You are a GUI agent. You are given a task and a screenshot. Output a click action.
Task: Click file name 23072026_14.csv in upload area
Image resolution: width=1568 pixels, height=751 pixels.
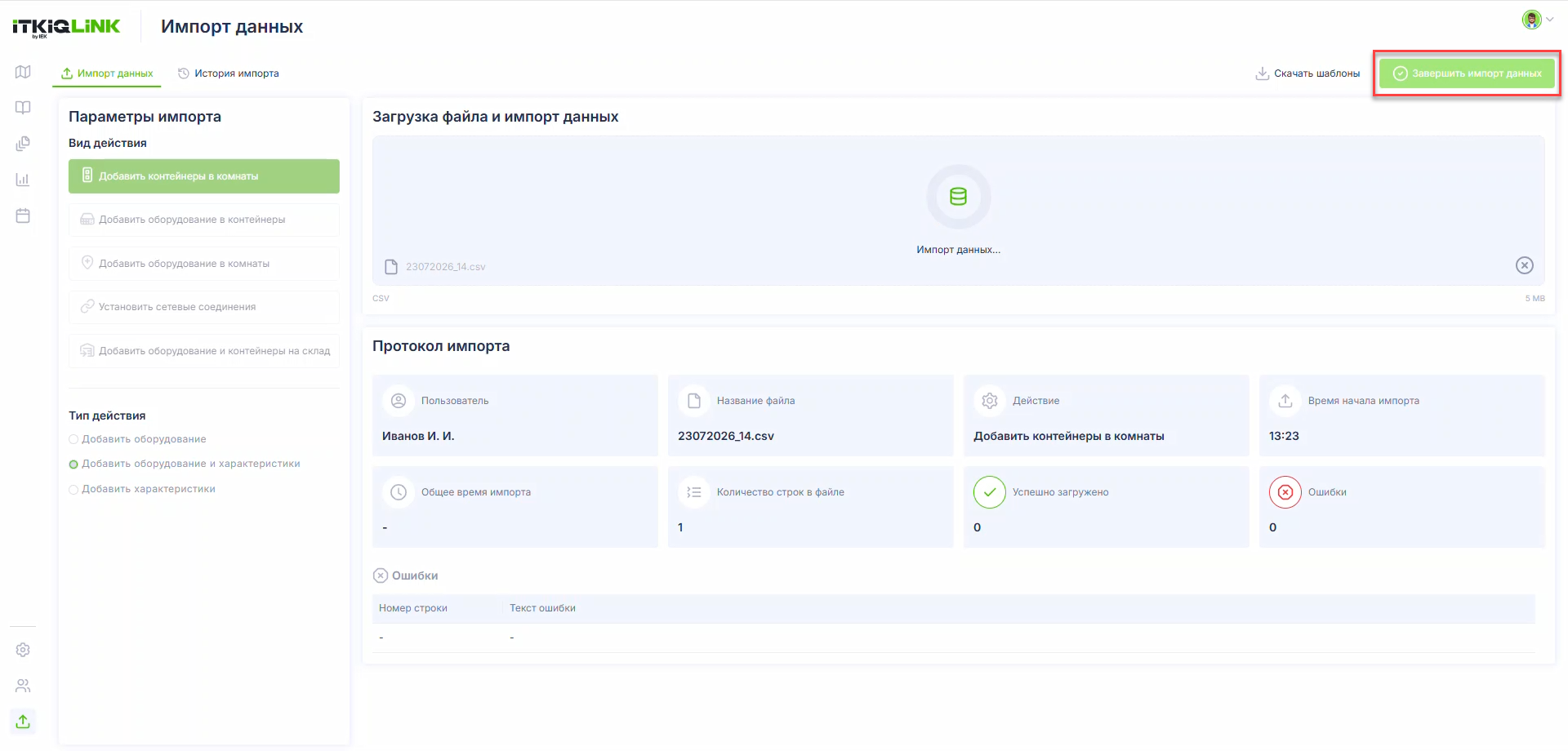point(445,267)
